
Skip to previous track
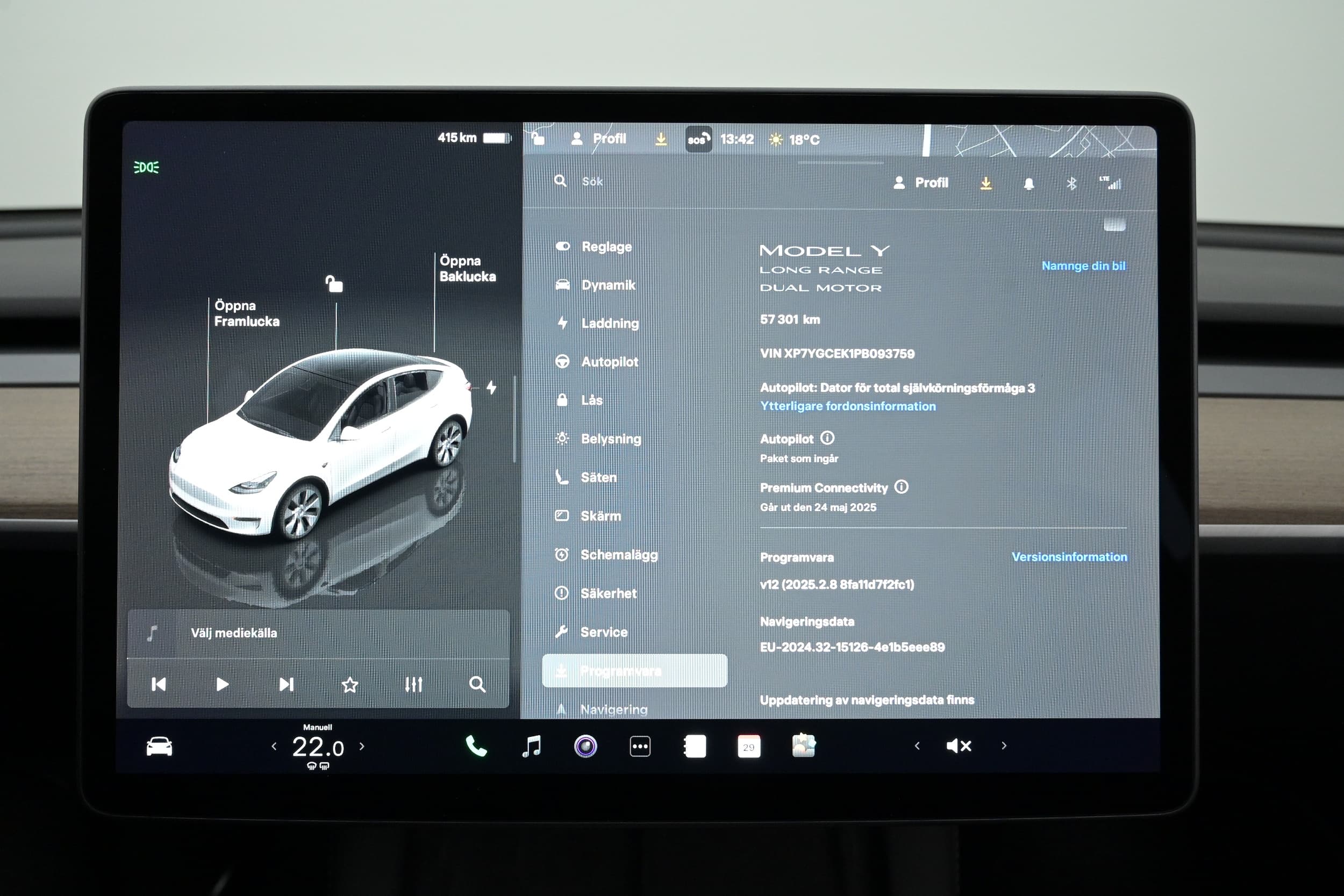(158, 684)
